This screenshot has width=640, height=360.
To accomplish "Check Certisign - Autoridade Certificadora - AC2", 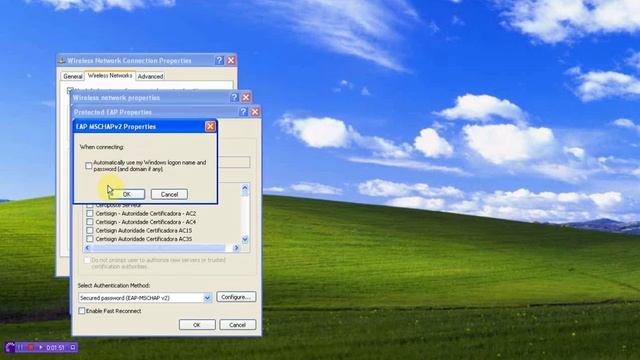I will 90,213.
